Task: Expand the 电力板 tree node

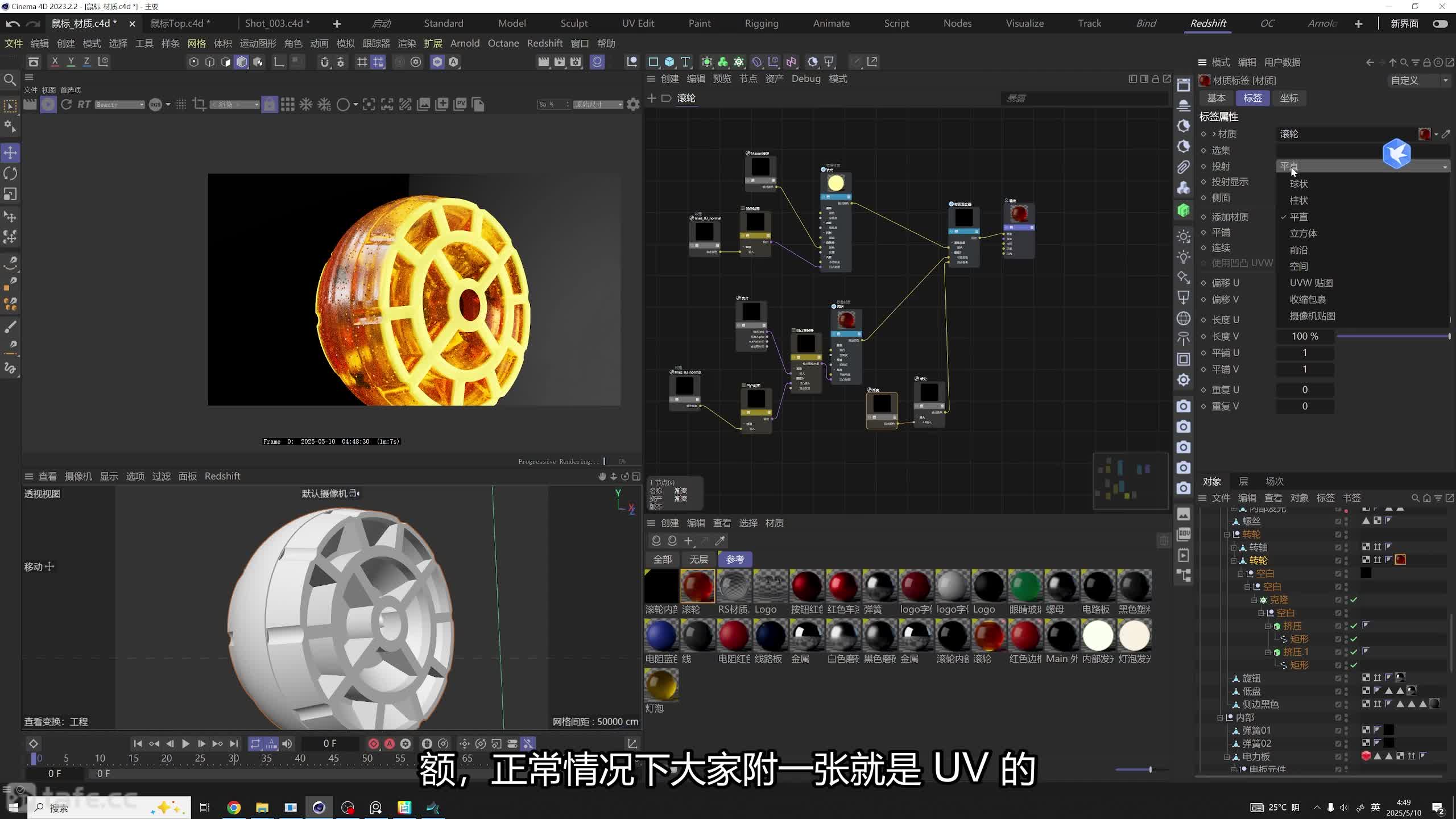Action: 1227,757
